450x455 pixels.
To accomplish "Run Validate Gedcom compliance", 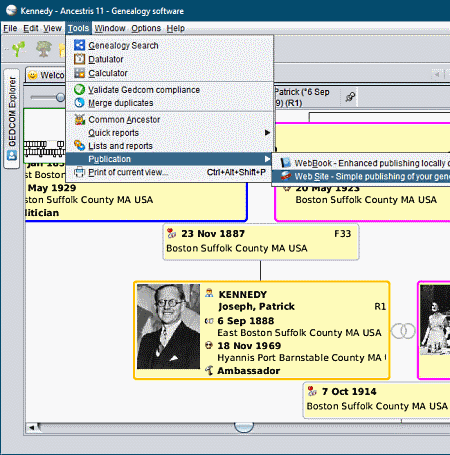I will [x=170, y=90].
